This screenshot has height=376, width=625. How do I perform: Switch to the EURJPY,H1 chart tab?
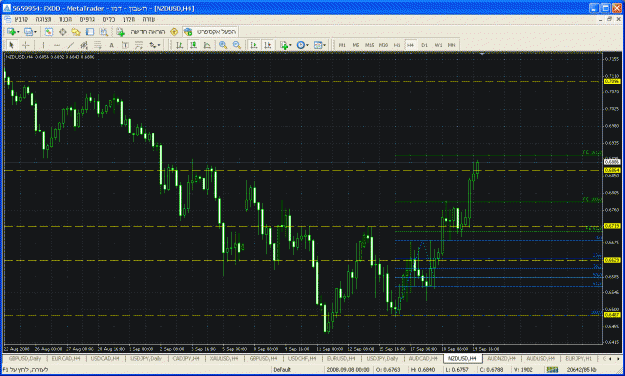(578, 359)
